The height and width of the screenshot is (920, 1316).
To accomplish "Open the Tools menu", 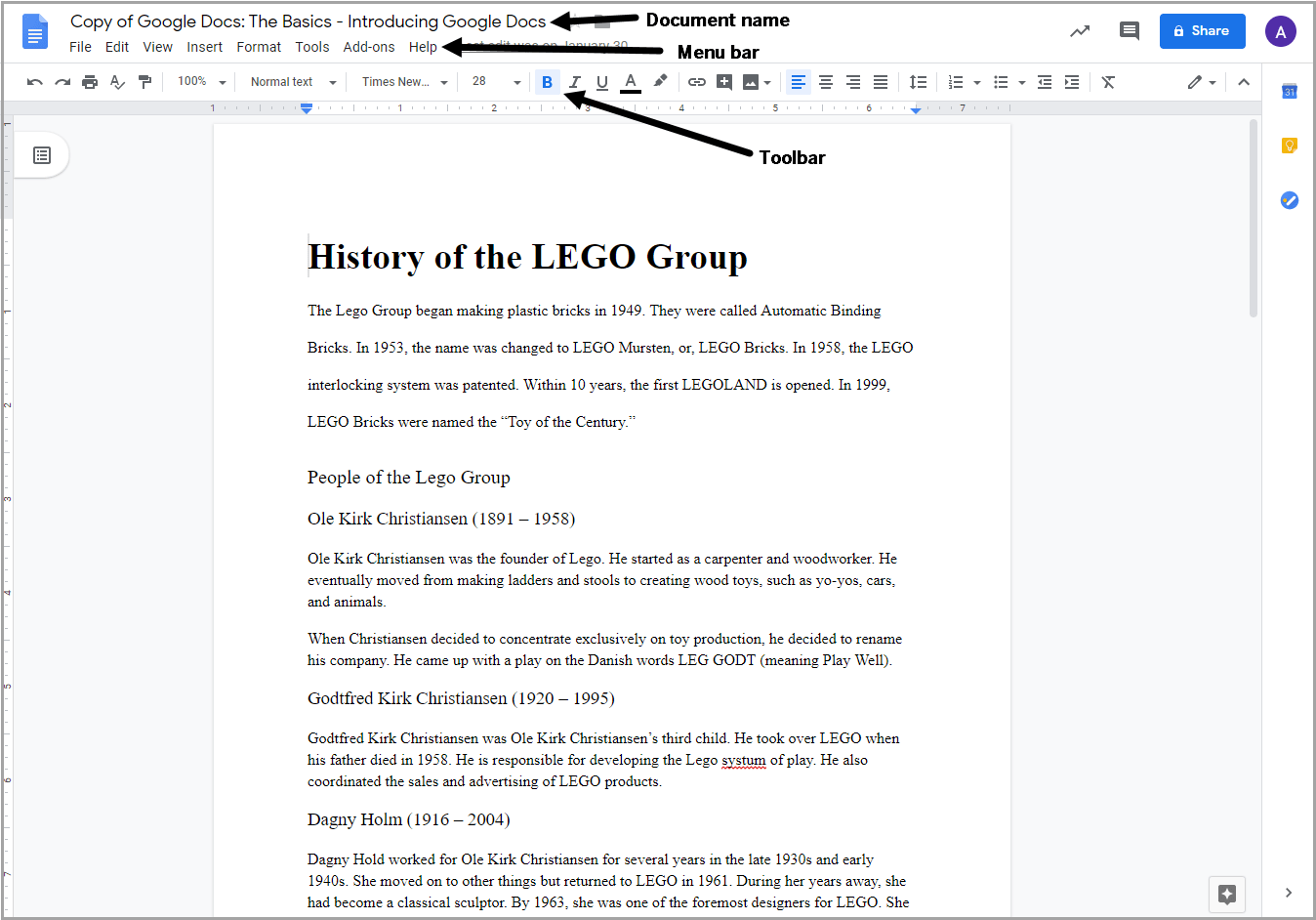I will click(312, 47).
